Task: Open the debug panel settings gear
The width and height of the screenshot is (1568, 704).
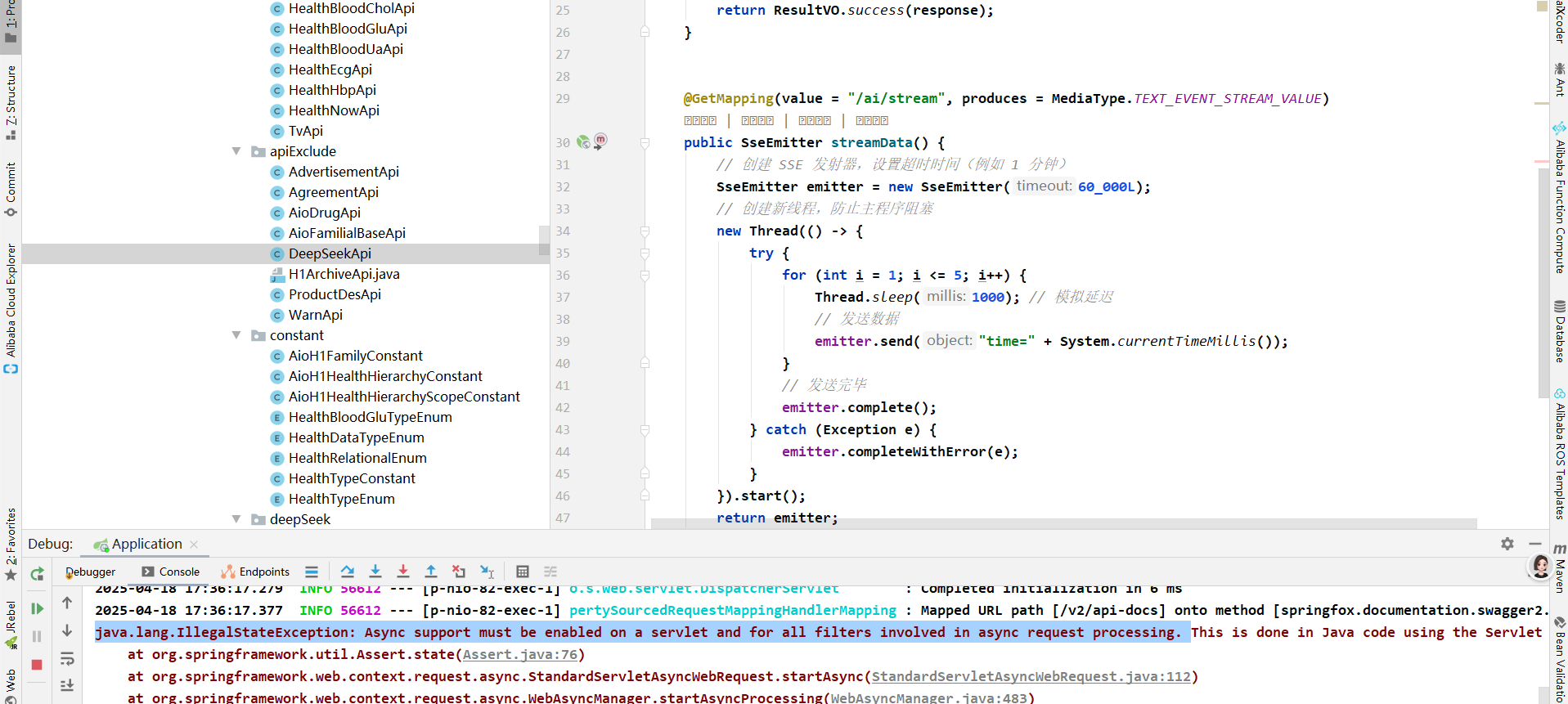Action: pos(1507,544)
